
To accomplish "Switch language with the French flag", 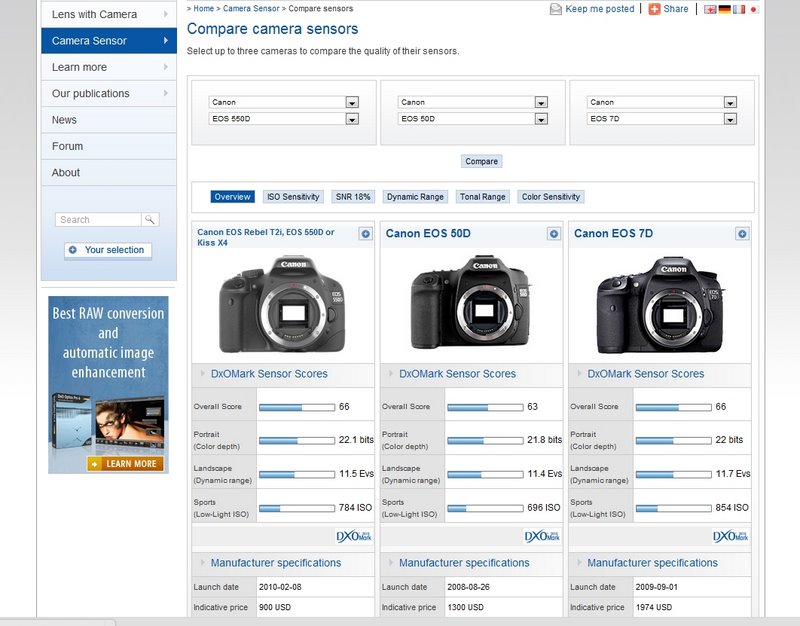I will tap(739, 9).
